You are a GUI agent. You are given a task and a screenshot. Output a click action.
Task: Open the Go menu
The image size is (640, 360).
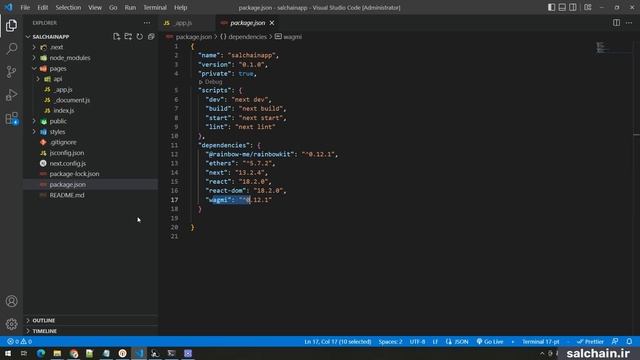(113, 7)
